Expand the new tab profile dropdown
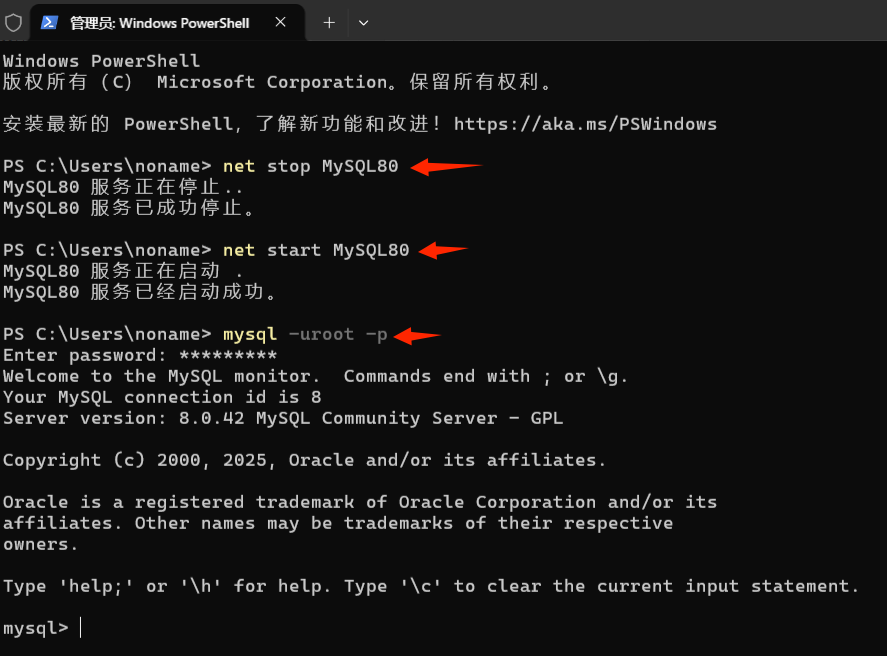 364,23
